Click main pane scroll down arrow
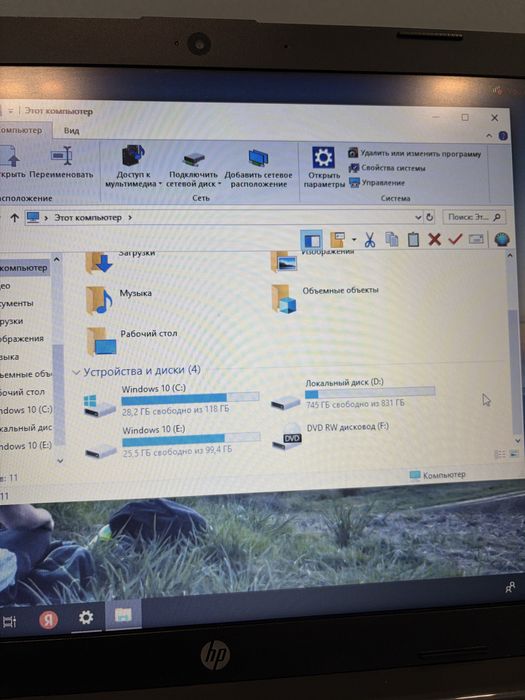Screen dimensions: 525x700 pos(517,441)
